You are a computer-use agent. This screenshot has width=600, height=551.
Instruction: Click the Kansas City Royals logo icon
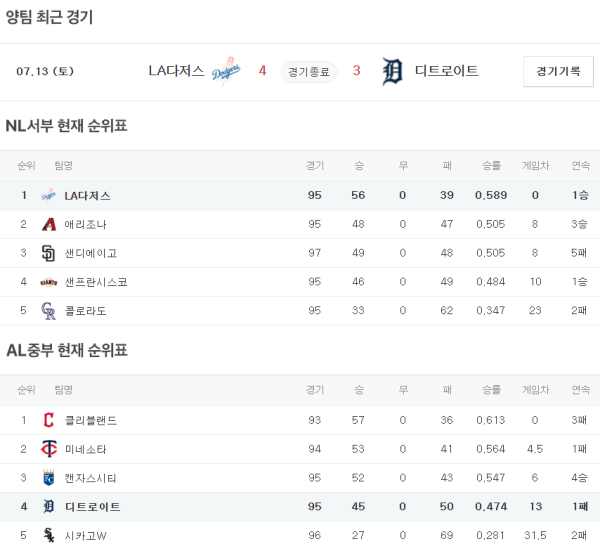click(x=48, y=478)
